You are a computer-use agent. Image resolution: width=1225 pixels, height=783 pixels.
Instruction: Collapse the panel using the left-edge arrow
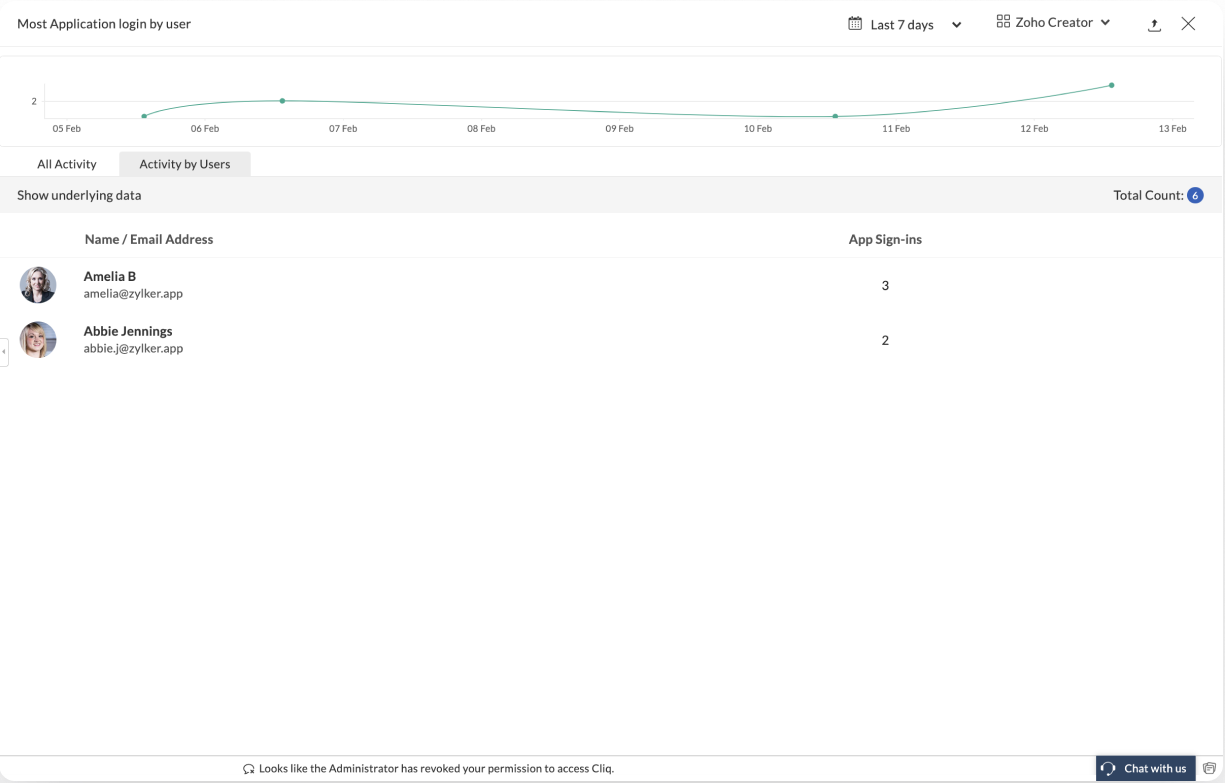(4, 352)
